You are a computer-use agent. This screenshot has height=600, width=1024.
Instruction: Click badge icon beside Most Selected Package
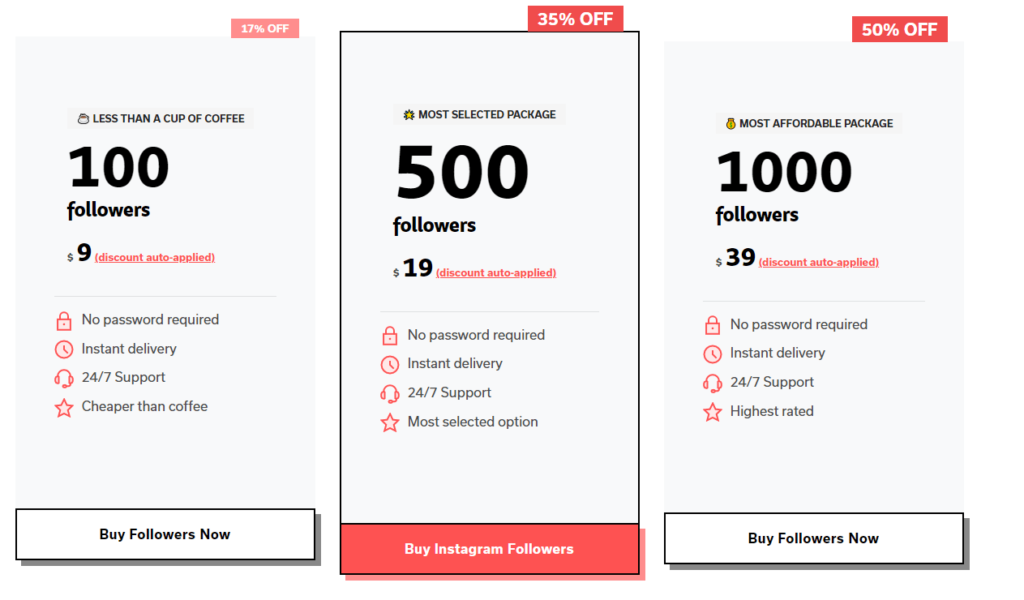(409, 115)
